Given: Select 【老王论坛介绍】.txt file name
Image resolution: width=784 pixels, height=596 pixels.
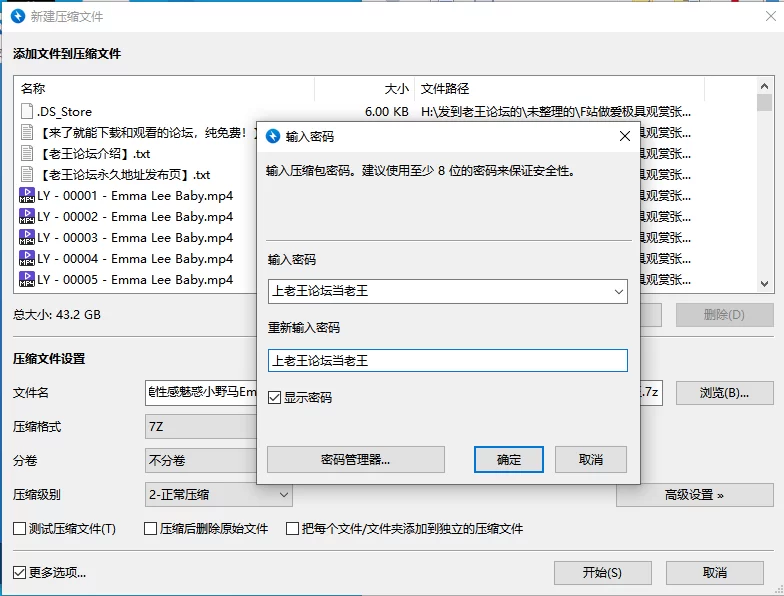Looking at the screenshot, I should tap(94, 154).
